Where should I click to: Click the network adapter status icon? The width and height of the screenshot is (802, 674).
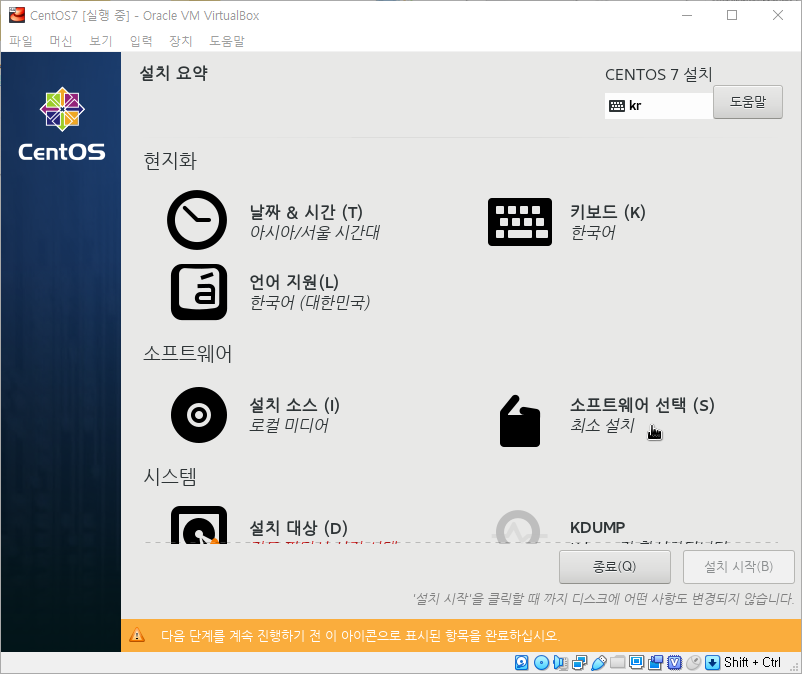click(580, 663)
